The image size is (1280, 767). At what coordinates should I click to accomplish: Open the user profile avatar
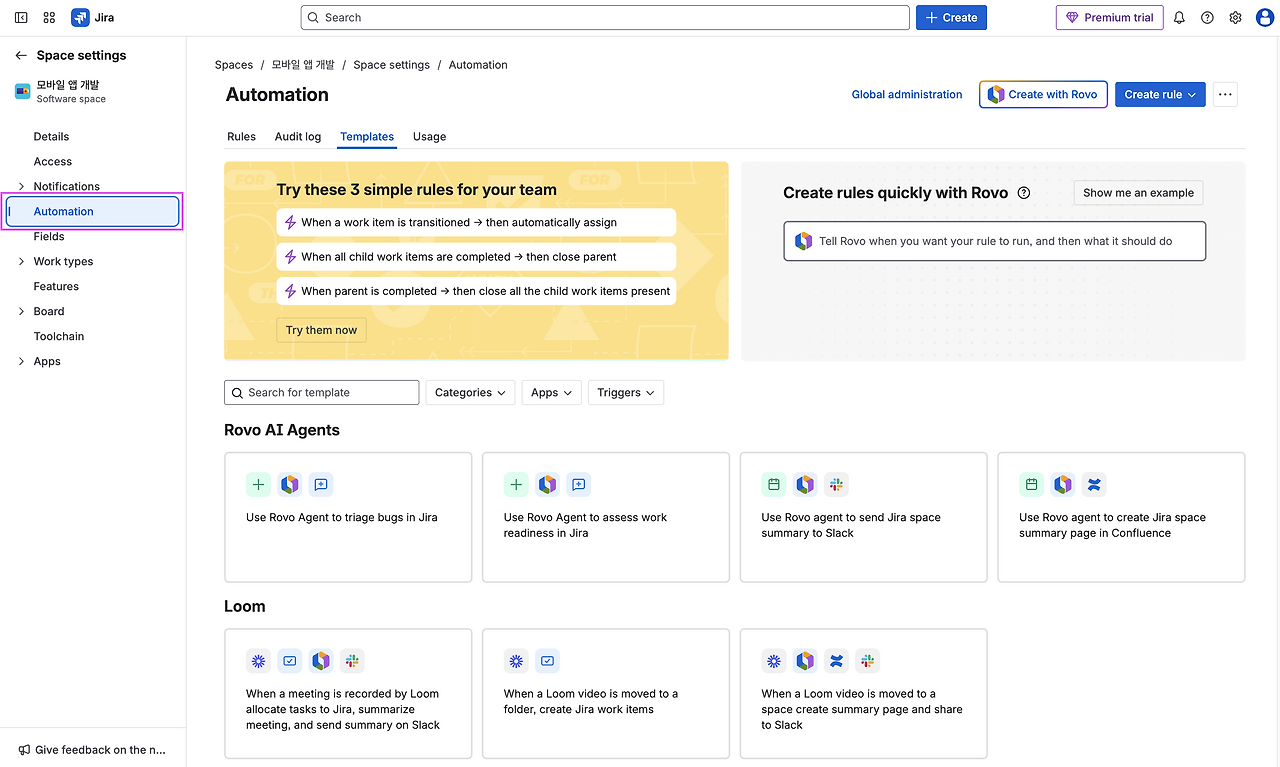point(1264,18)
